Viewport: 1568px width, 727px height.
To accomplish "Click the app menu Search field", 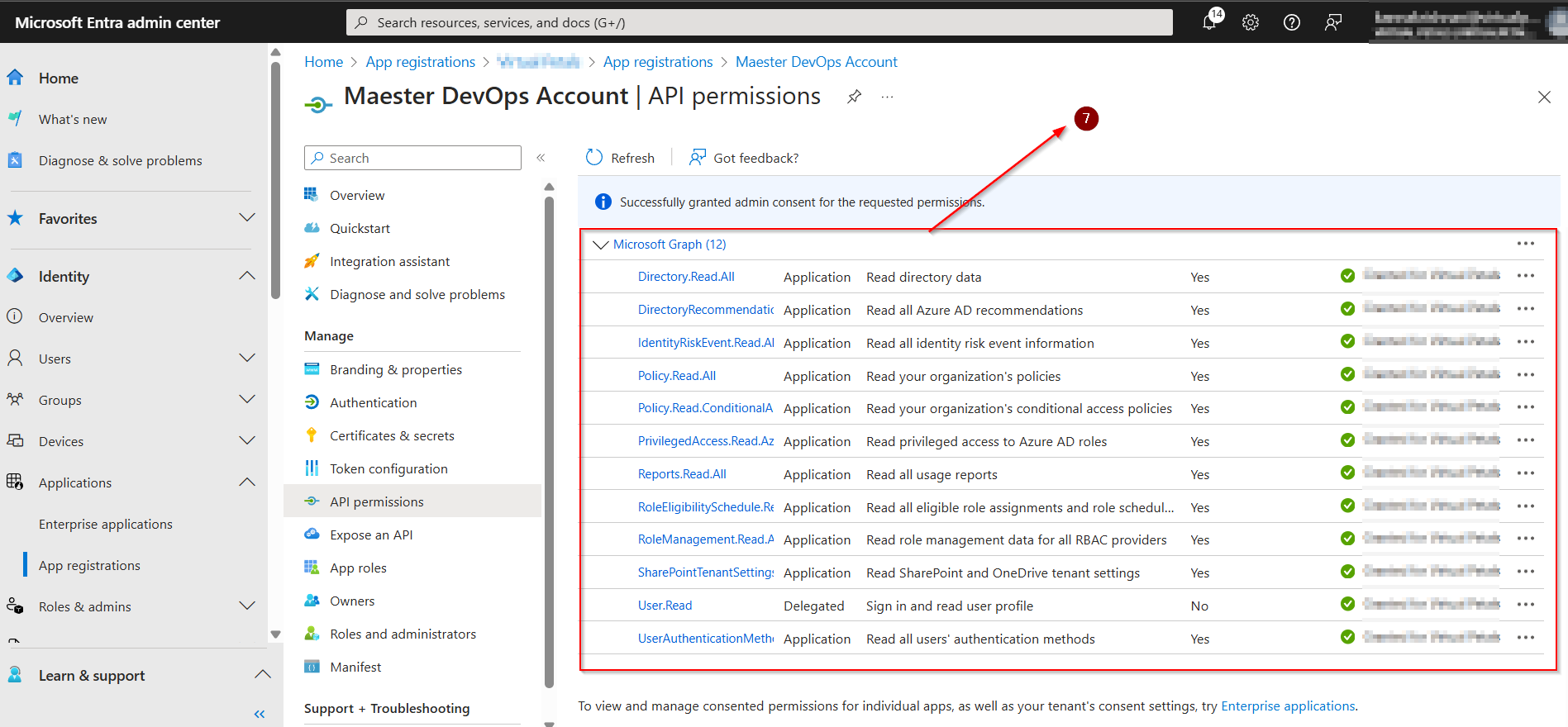I will click(x=412, y=158).
